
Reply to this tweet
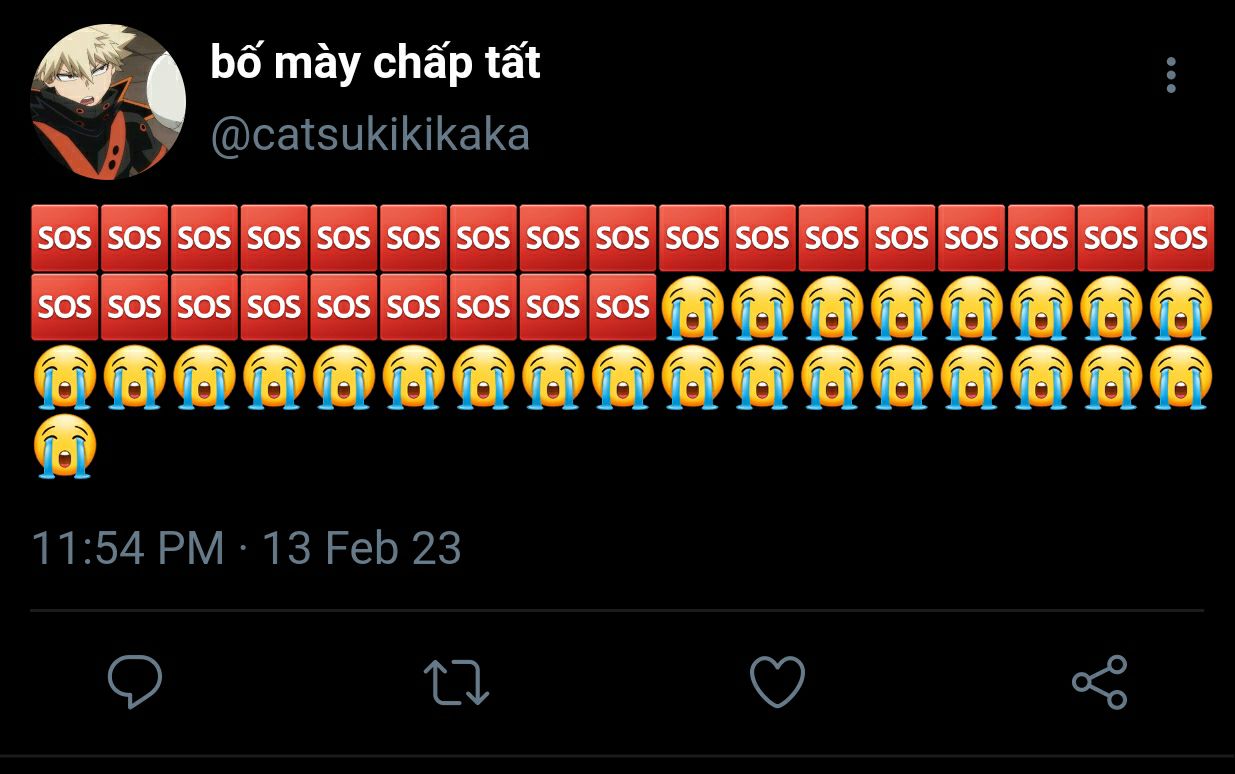pos(135,682)
